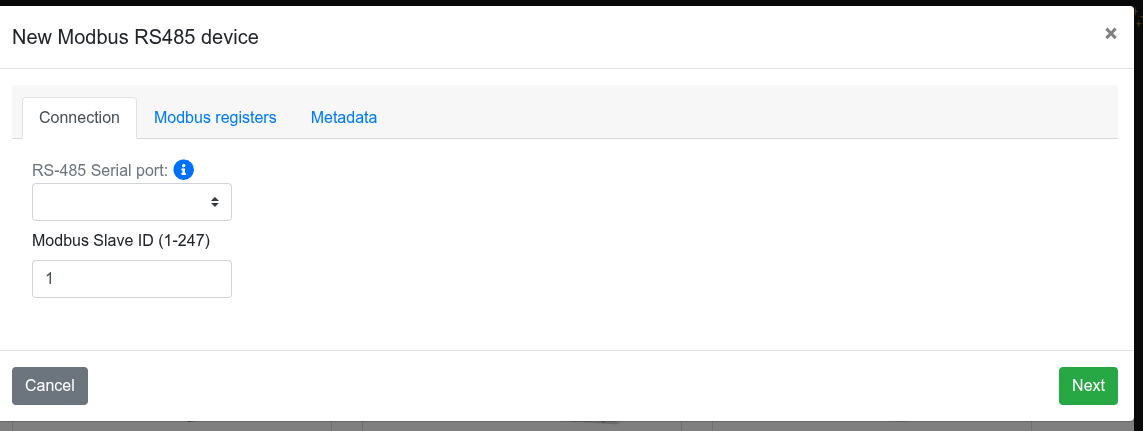The width and height of the screenshot is (1143, 431).
Task: Go to the Metadata tab
Action: coord(344,117)
